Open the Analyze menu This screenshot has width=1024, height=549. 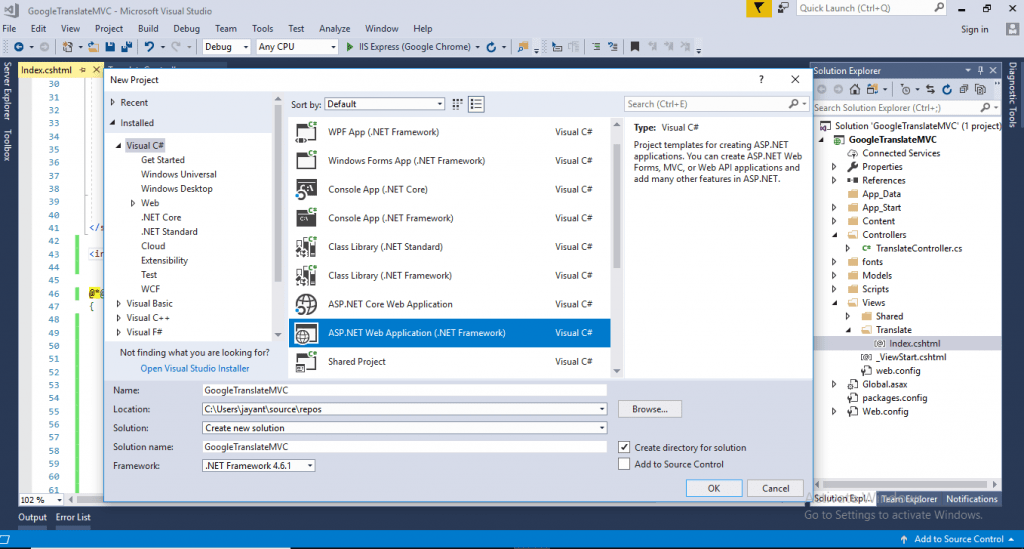point(334,29)
